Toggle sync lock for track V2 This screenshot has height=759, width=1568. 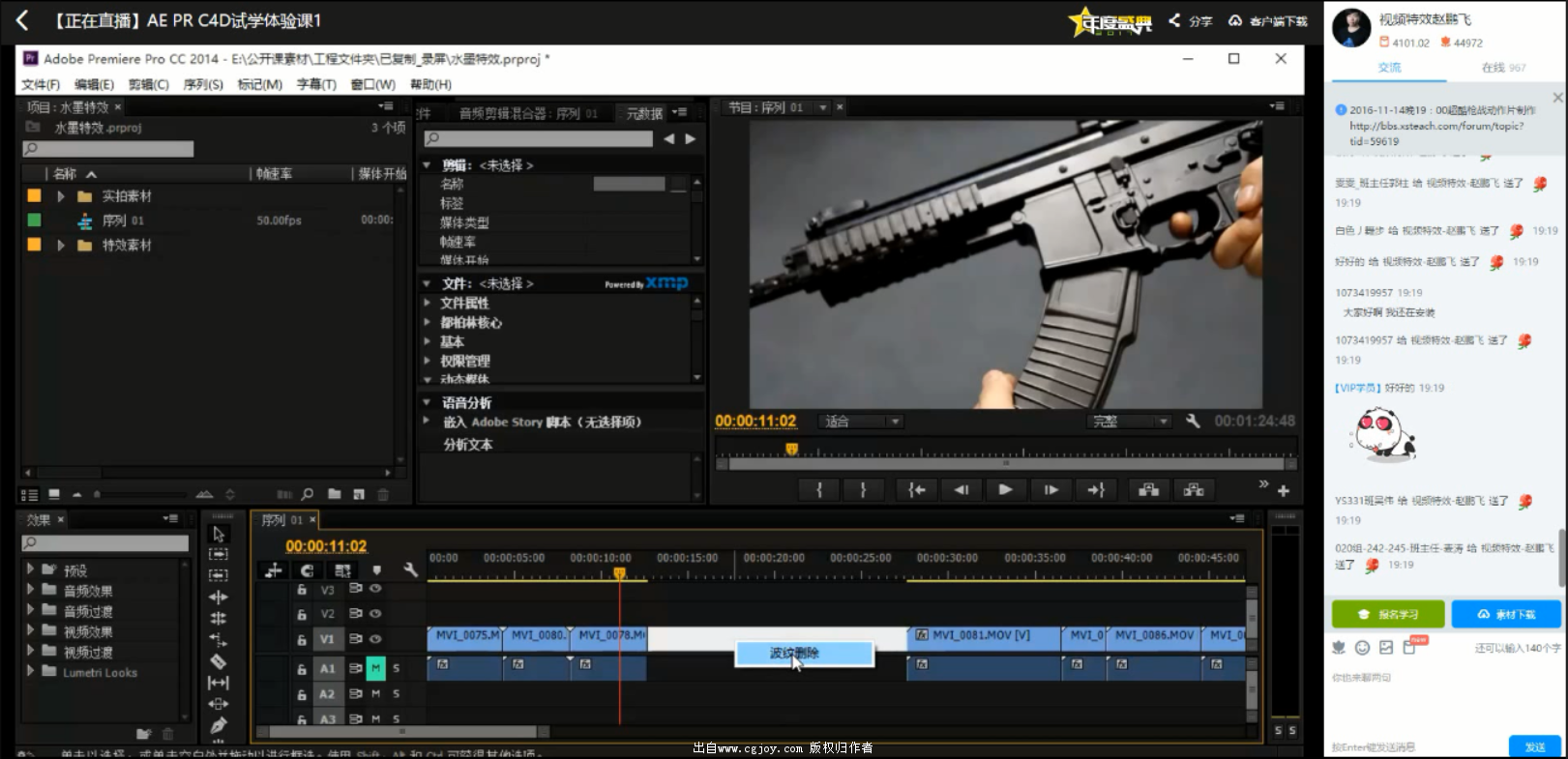(355, 613)
